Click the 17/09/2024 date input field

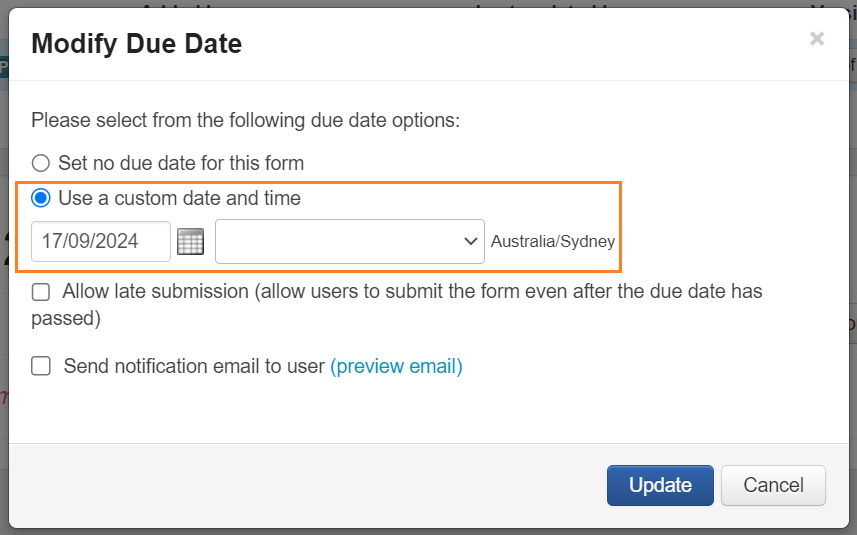point(100,241)
